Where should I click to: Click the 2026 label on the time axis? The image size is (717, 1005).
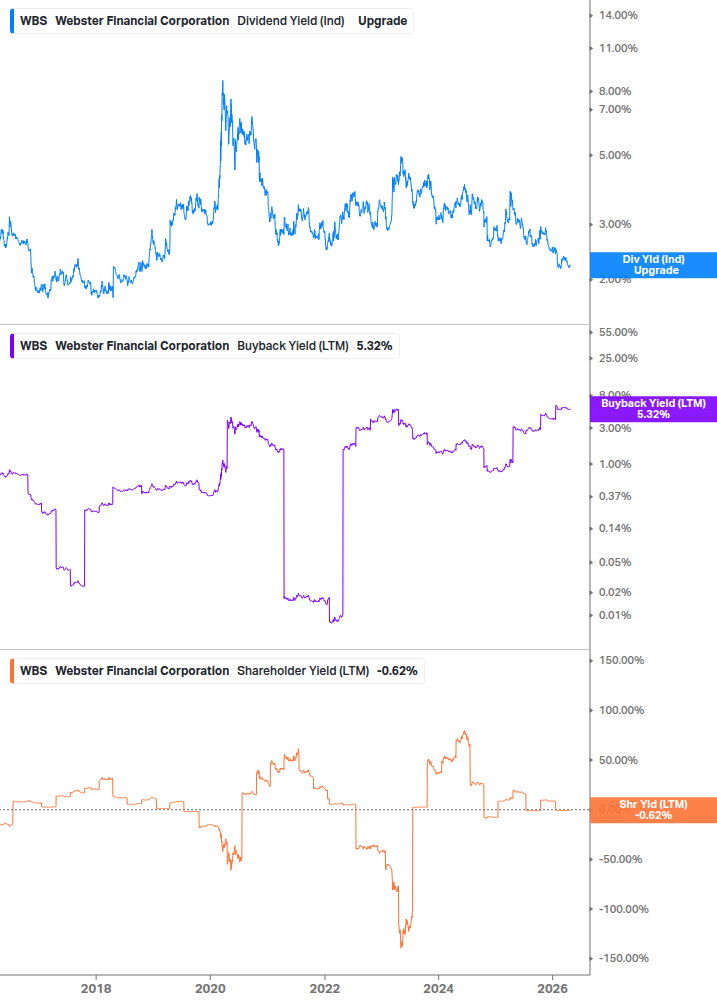(554, 988)
